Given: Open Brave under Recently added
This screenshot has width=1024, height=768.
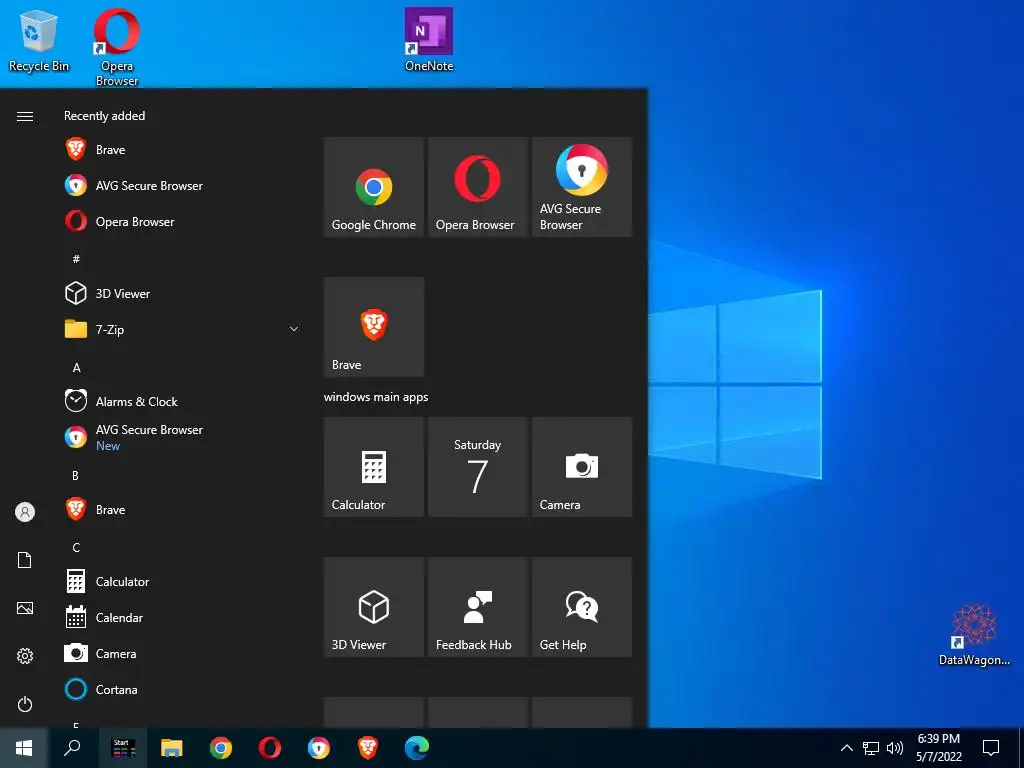Looking at the screenshot, I should pos(183,150).
